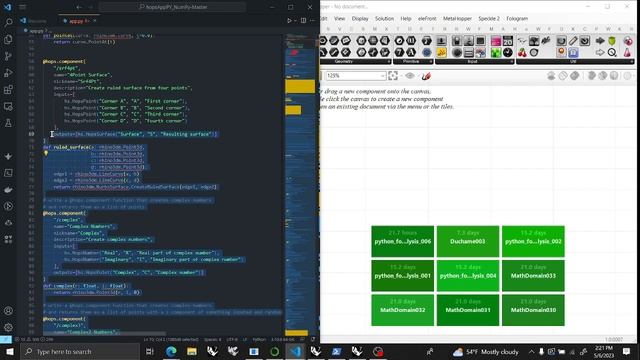640x360 pixels.
Task: Open the Windows Start menu
Action: (x=10, y=351)
